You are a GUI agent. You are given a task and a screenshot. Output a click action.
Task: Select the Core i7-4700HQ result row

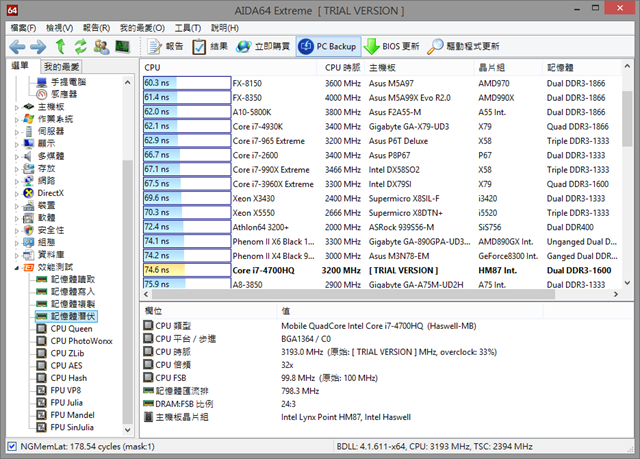tap(381, 270)
